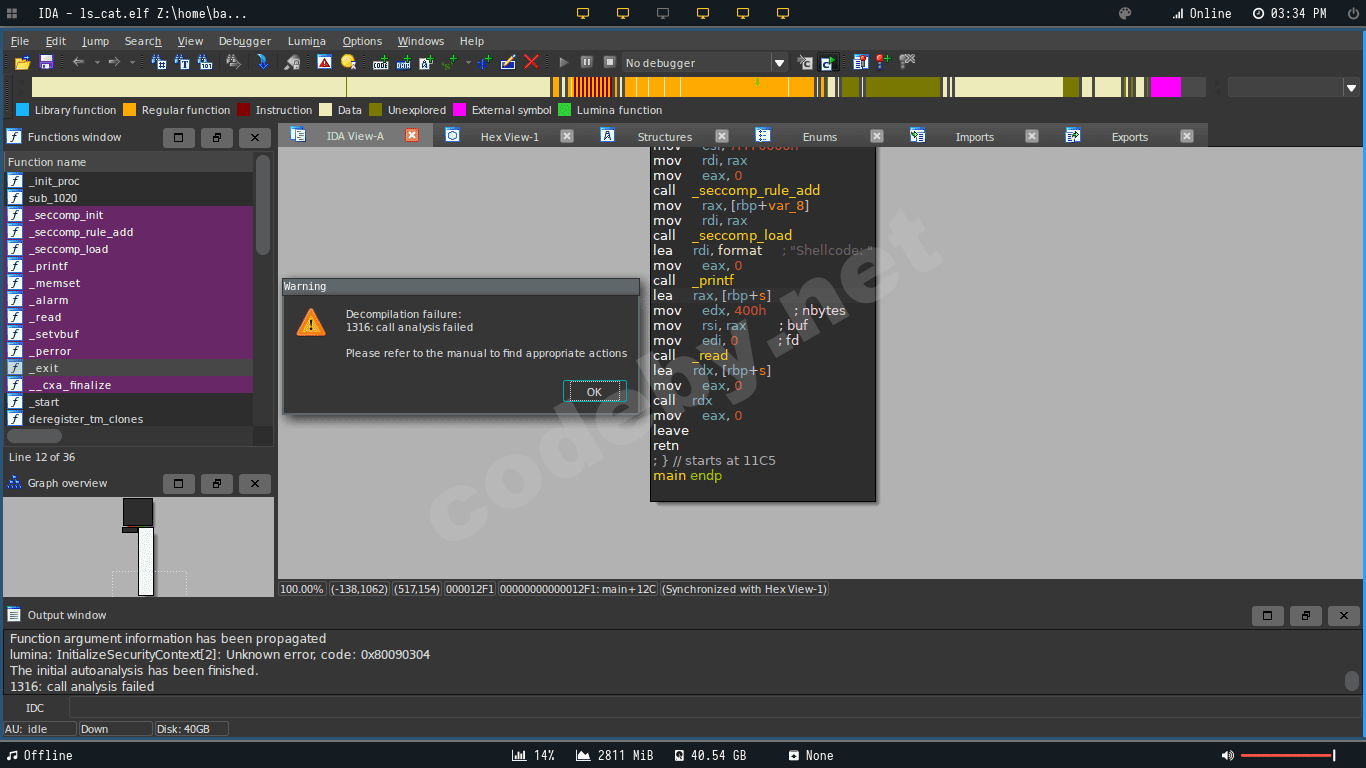Click the Exports tab icon

coord(1073,135)
